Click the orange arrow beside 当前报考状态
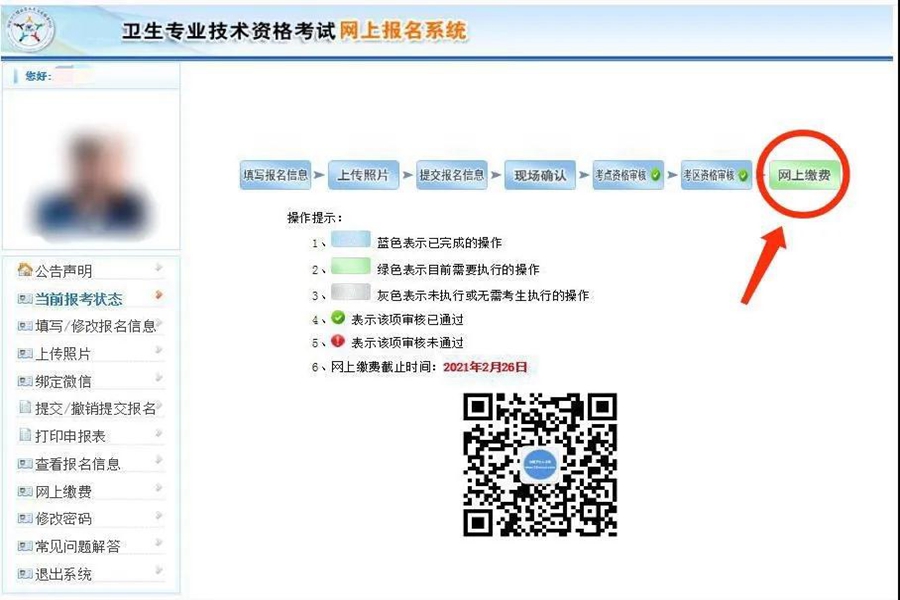This screenshot has width=900, height=600. click(159, 296)
